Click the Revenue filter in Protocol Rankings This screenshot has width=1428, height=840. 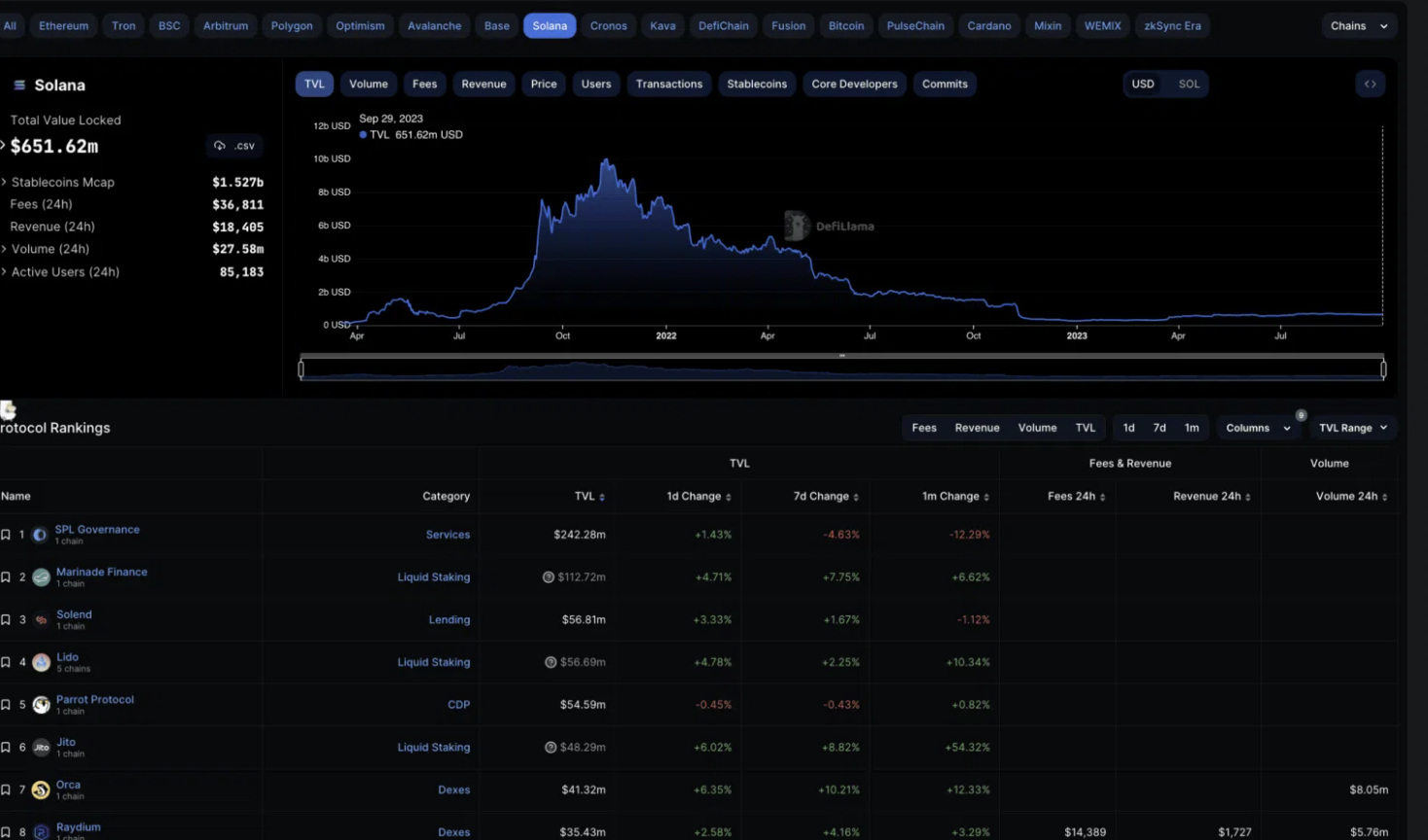point(978,428)
